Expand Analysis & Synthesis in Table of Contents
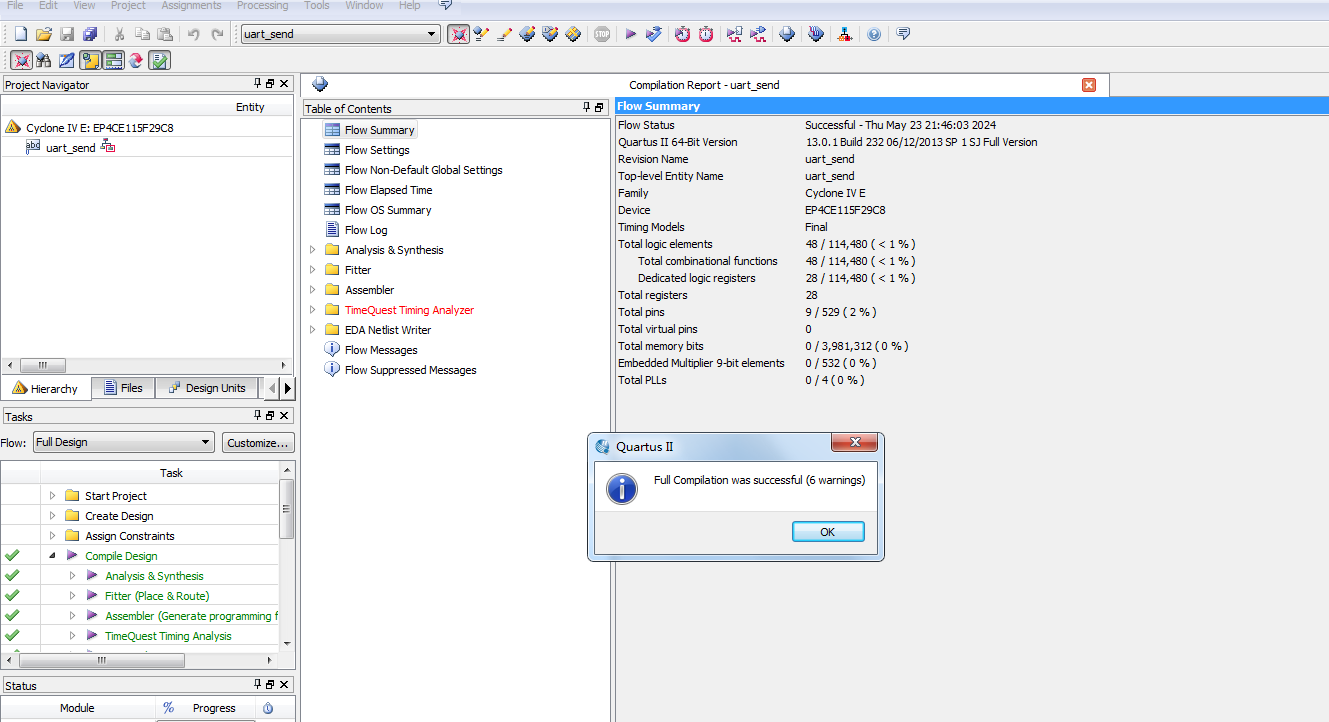 (312, 250)
